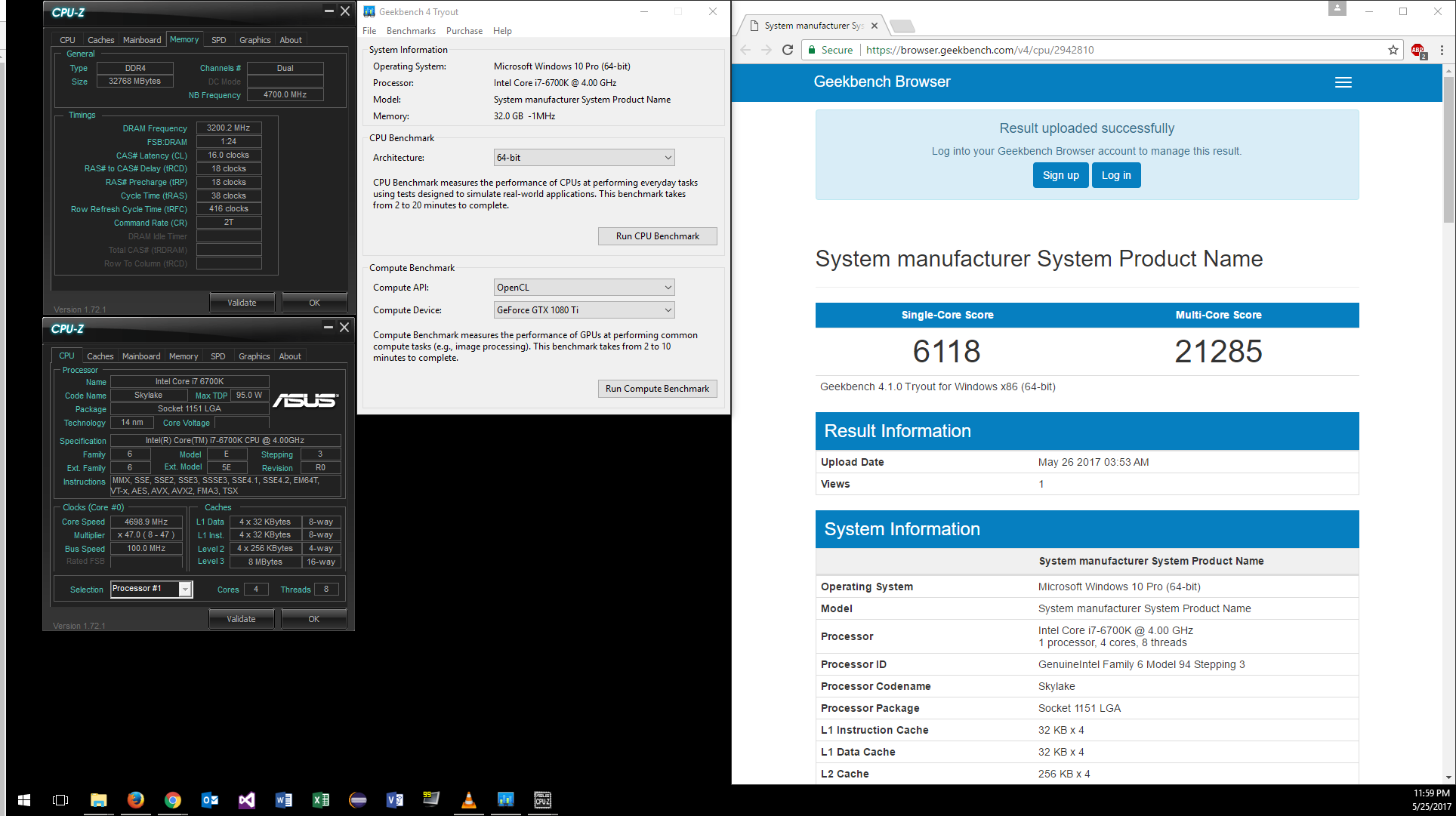Open a new Chrome tab
Image resolution: width=1456 pixels, height=816 pixels.
[x=902, y=26]
